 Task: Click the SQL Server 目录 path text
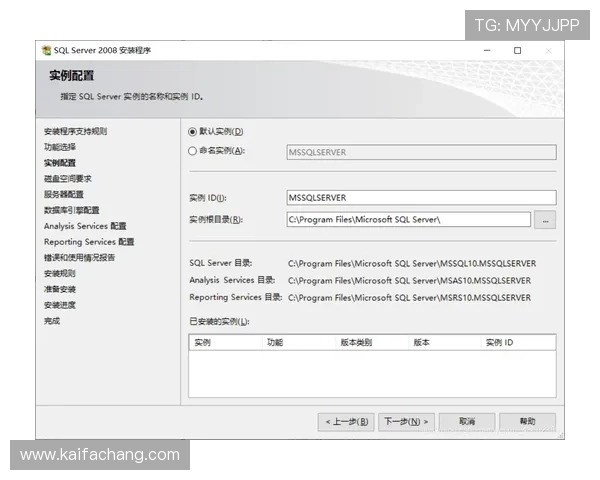412,264
